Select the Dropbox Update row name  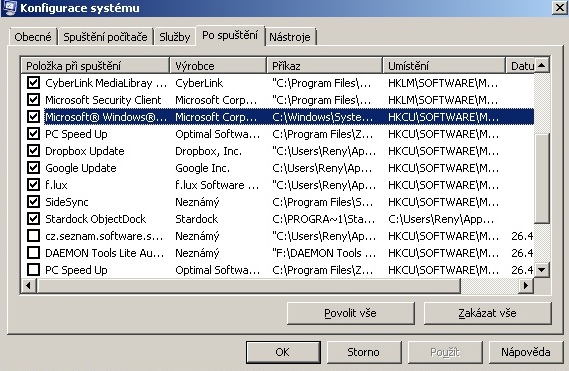tap(85, 151)
